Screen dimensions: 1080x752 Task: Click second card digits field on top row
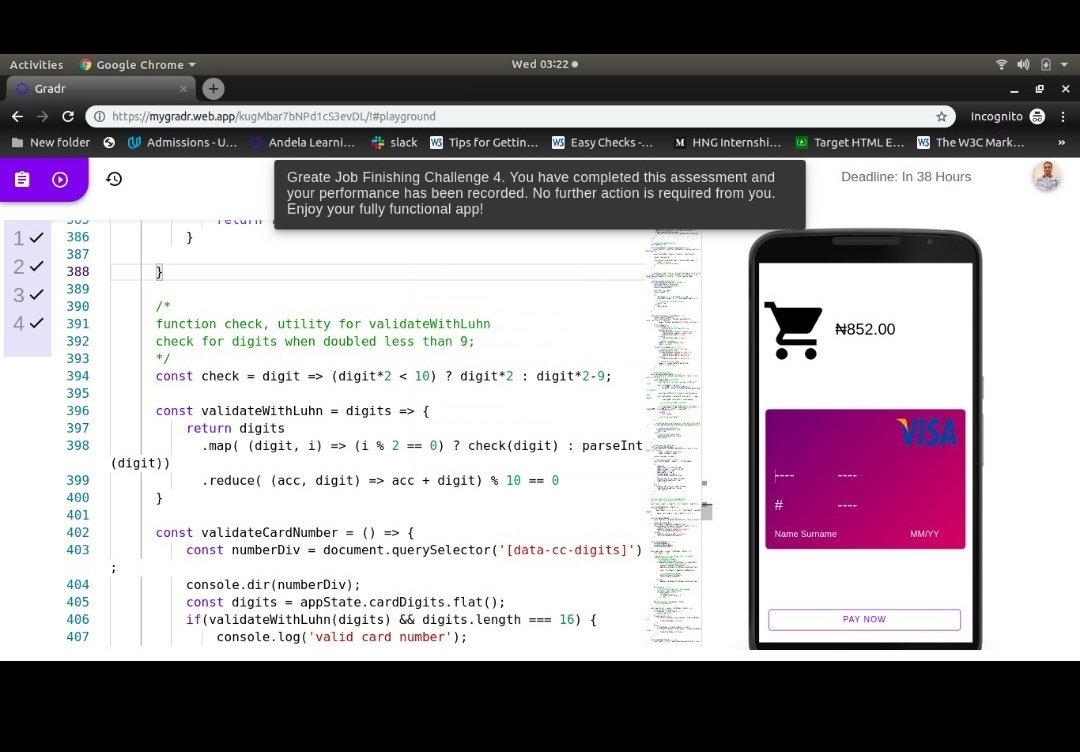pos(847,475)
